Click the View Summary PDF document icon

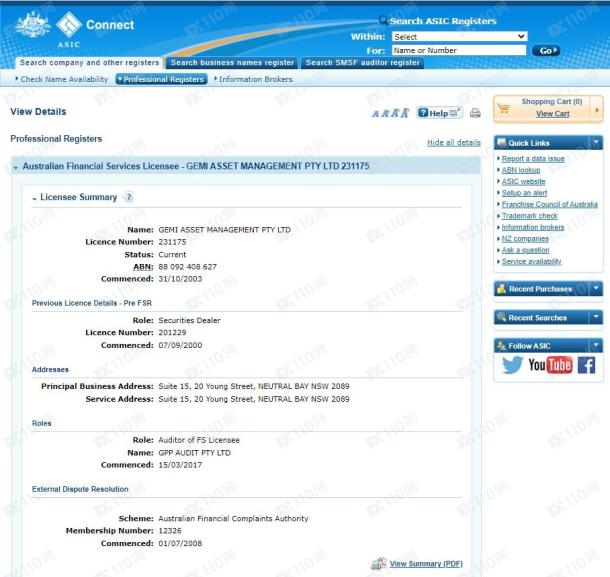379,563
